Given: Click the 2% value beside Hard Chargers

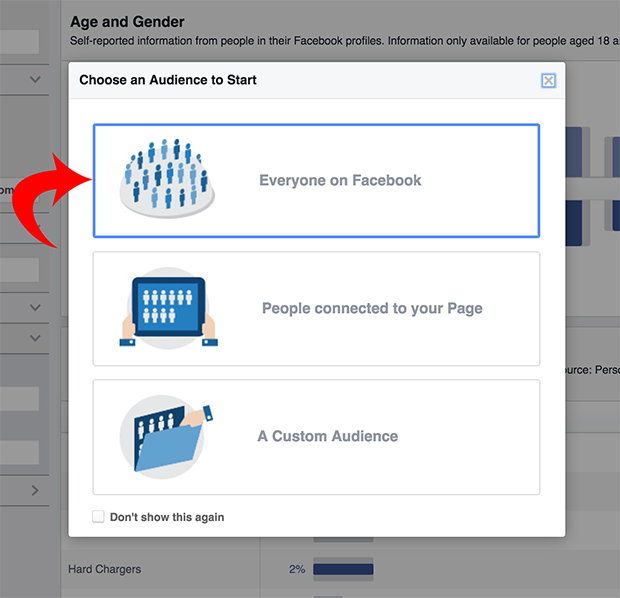Looking at the screenshot, I should coord(297,569).
